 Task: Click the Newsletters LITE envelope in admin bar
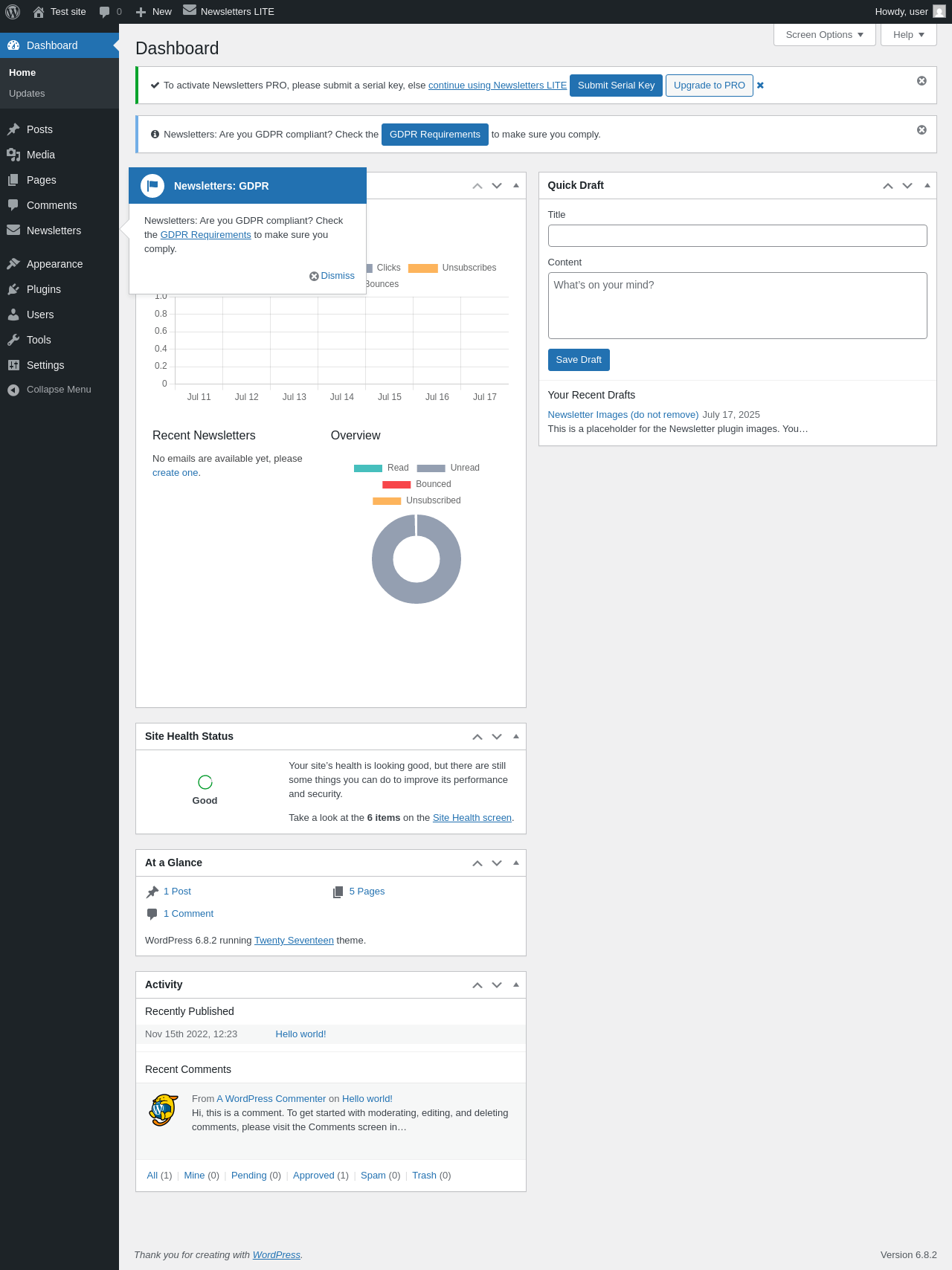pos(190,10)
